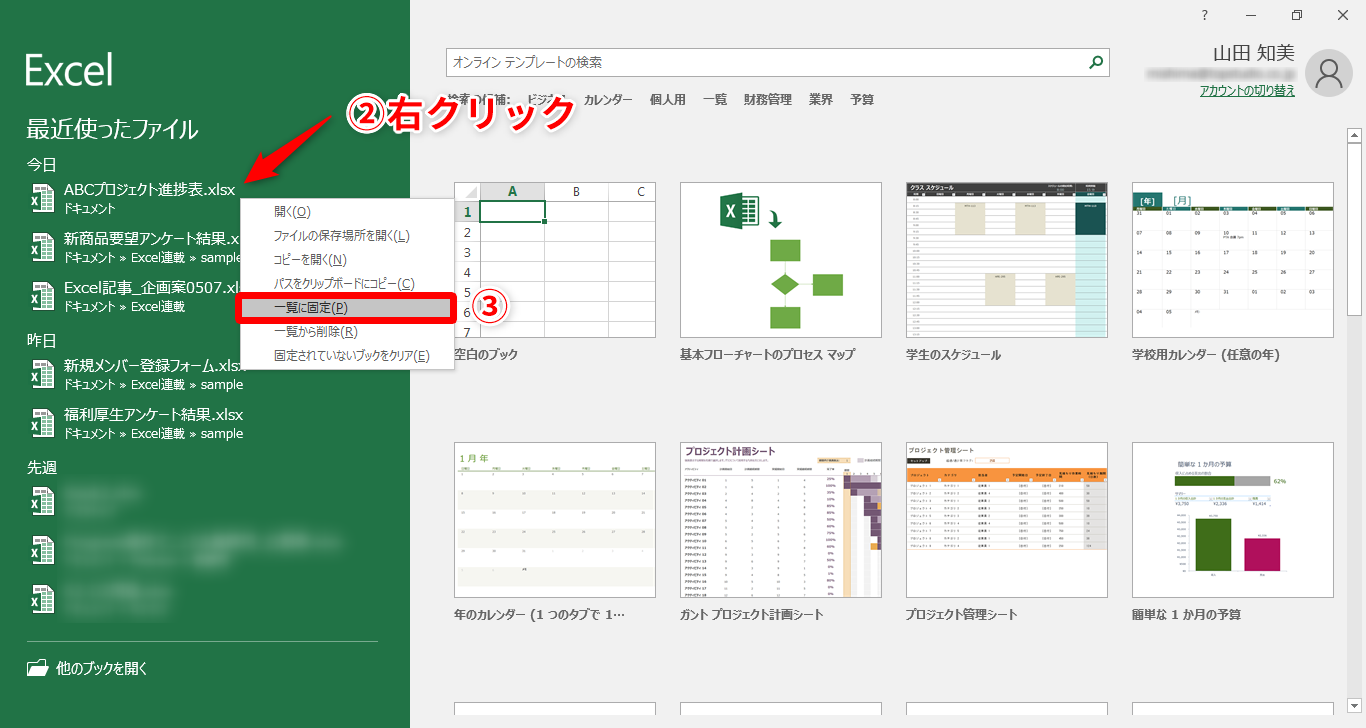Click the file icon beside 福利厚生アンケート結果.xlsx
Image resolution: width=1366 pixels, height=728 pixels.
pyautogui.click(x=42, y=423)
